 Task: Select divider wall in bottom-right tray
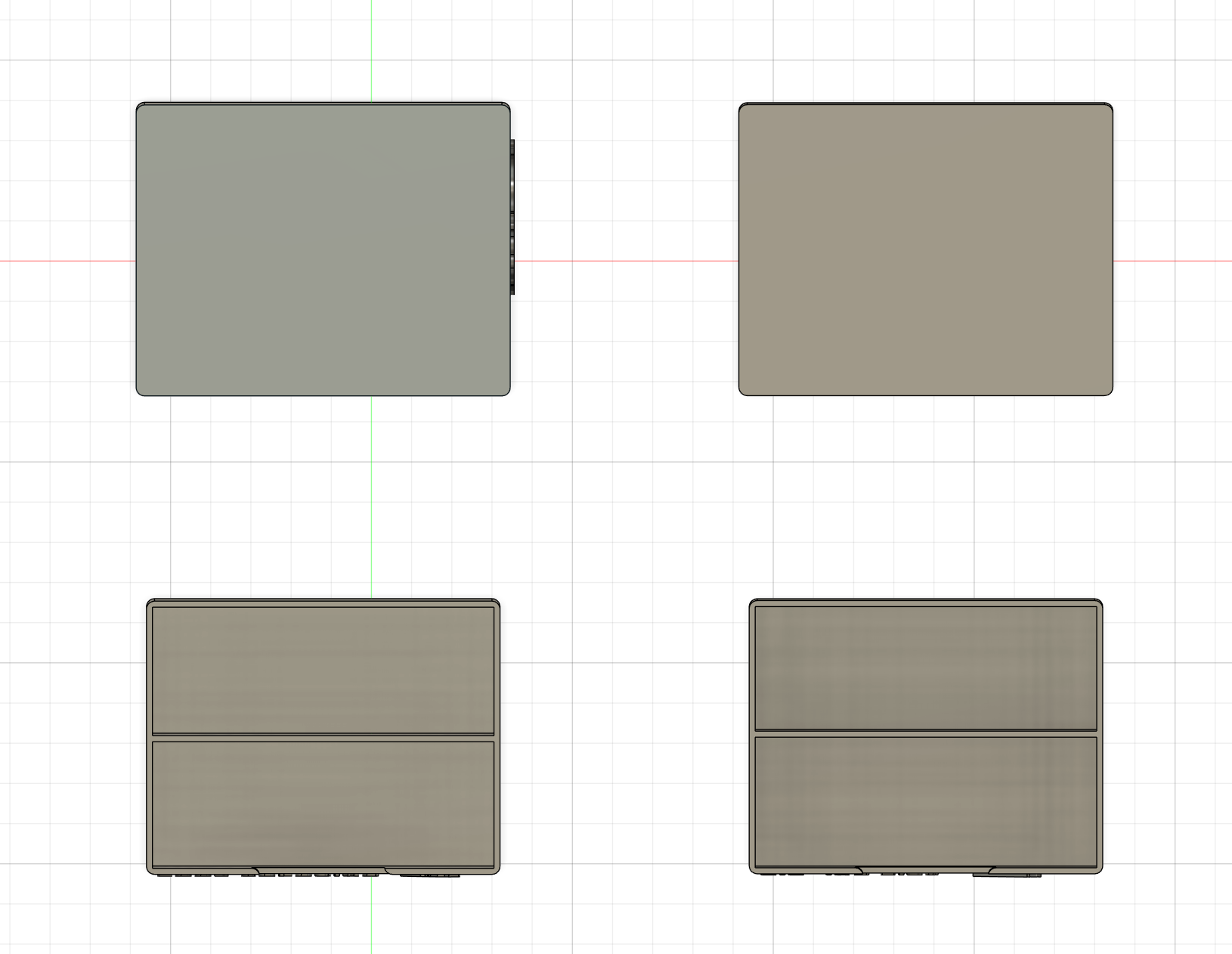click(x=925, y=733)
